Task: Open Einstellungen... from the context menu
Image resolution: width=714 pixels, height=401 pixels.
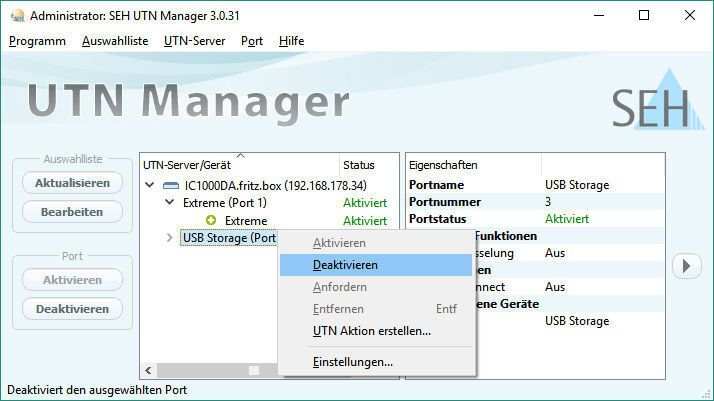Action: point(376,362)
